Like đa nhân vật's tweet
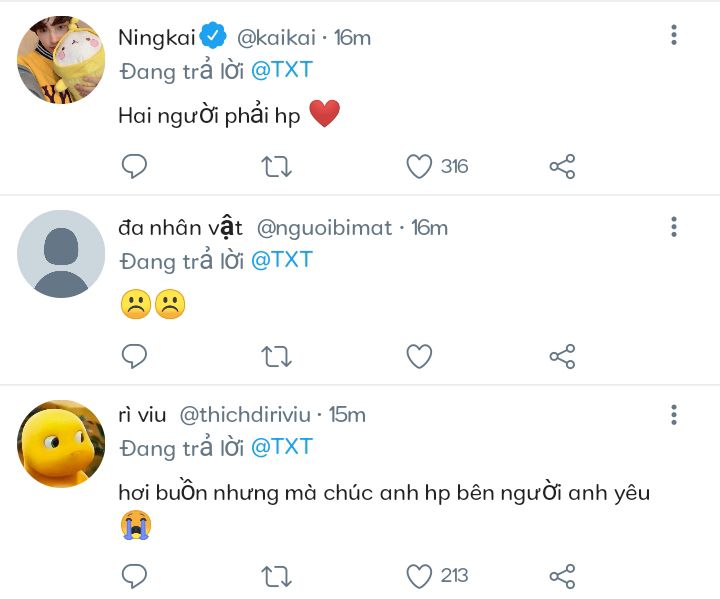 click(x=419, y=355)
